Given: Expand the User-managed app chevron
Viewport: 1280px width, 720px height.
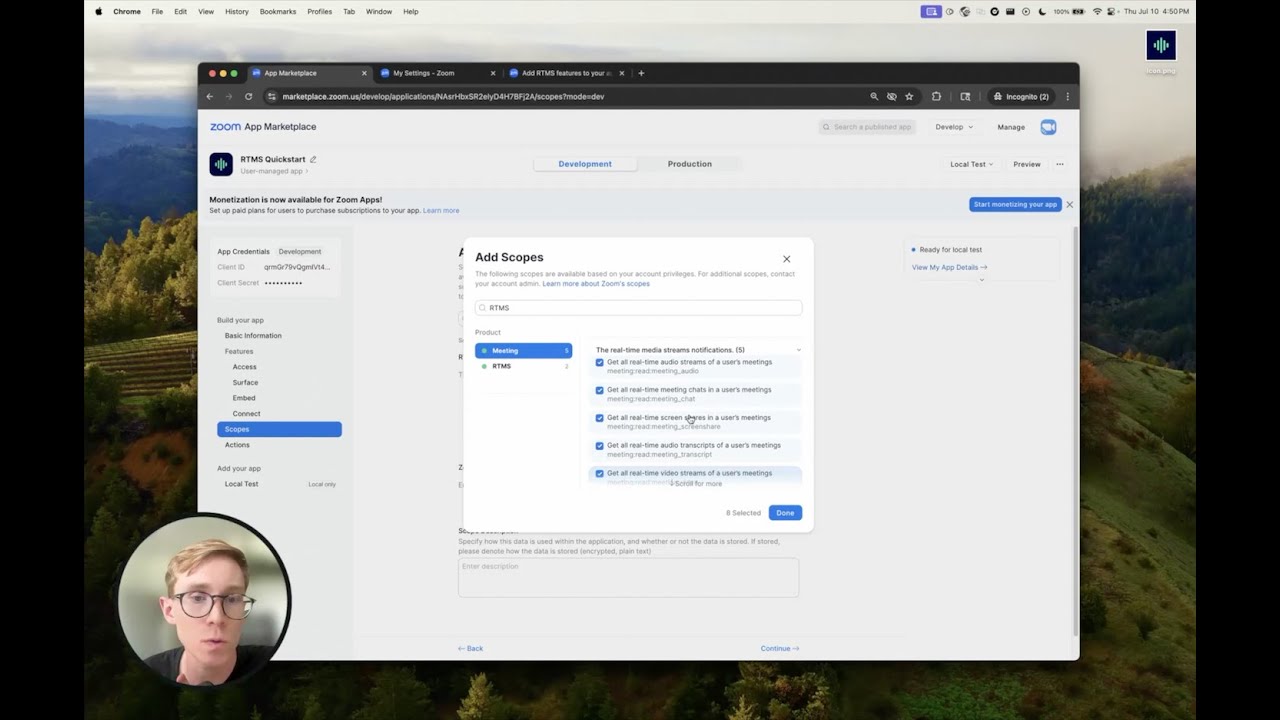Looking at the screenshot, I should click(307, 172).
